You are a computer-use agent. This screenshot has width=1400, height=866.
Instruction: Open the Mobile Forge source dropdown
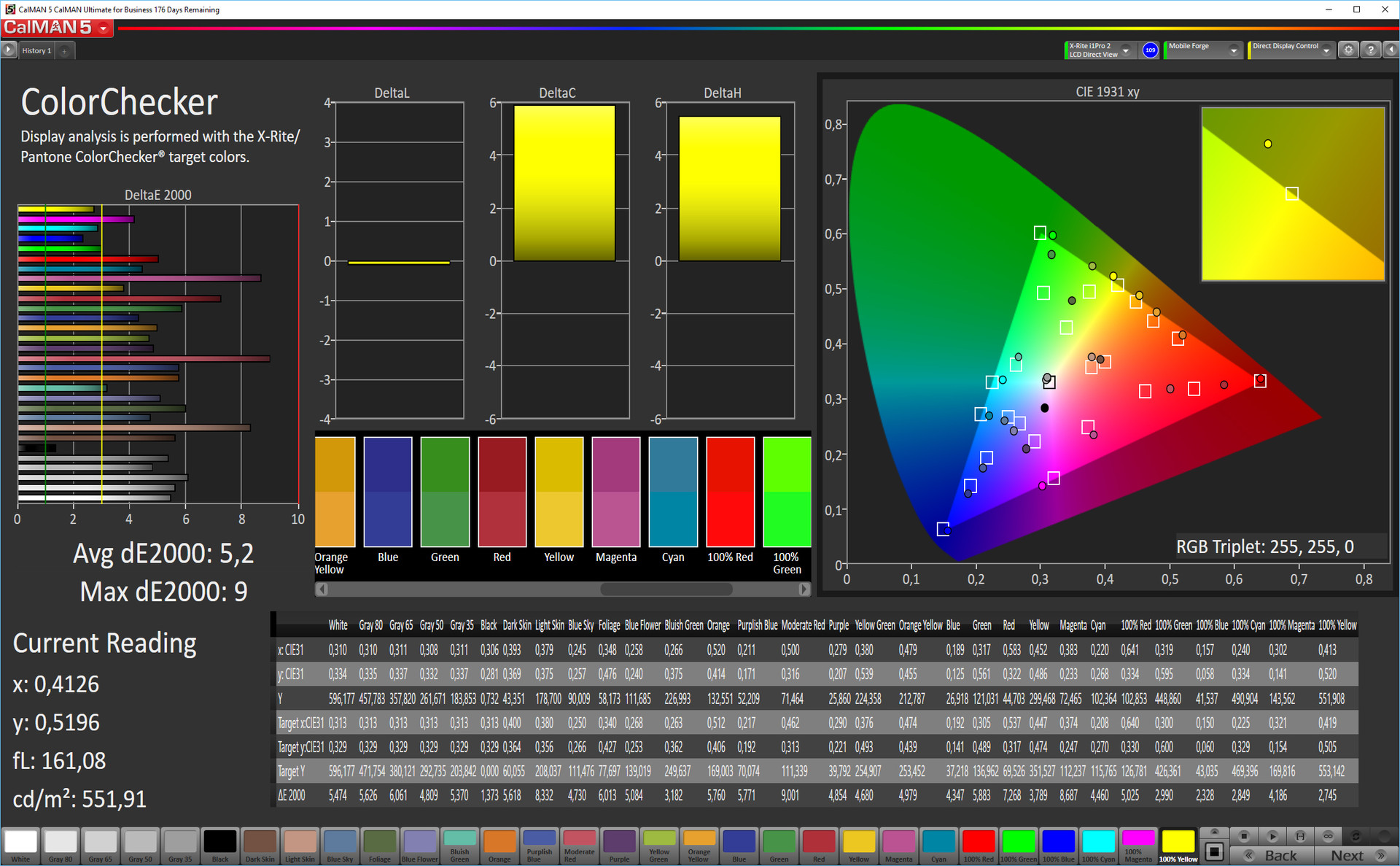(x=1233, y=50)
